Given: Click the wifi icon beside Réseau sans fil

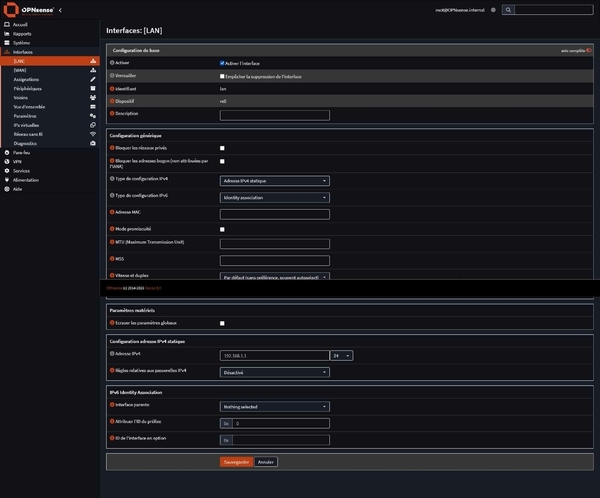Looking at the screenshot, I should [x=92, y=133].
